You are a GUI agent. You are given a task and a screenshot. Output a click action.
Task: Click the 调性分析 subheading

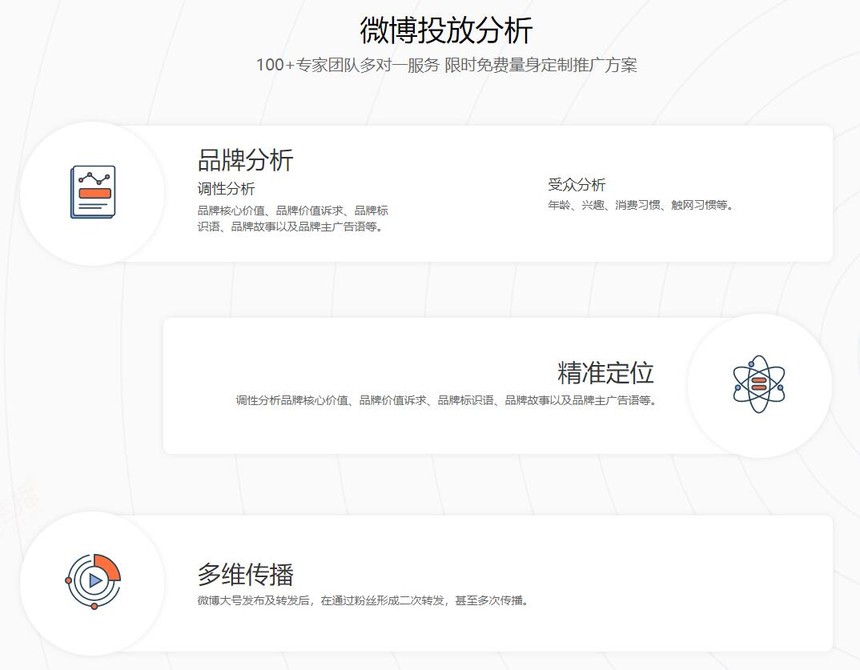226,189
